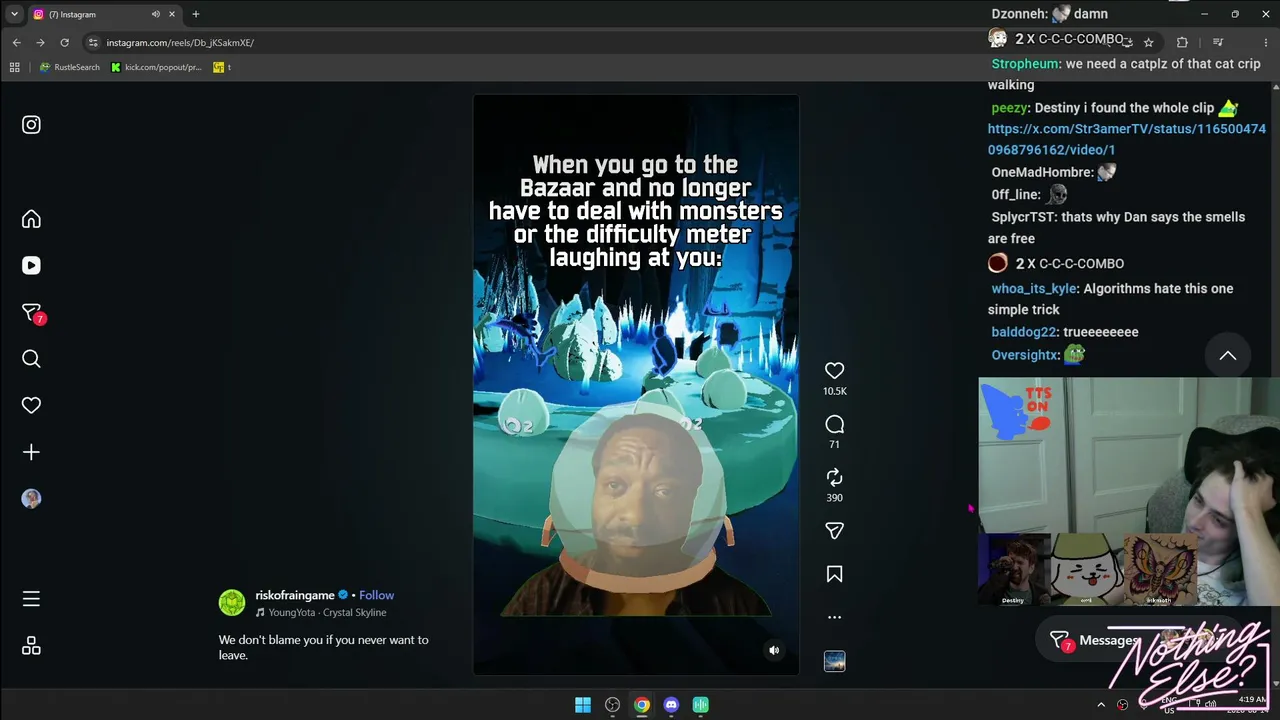Create a new post with plus icon
The image size is (1280, 720).
point(31,452)
